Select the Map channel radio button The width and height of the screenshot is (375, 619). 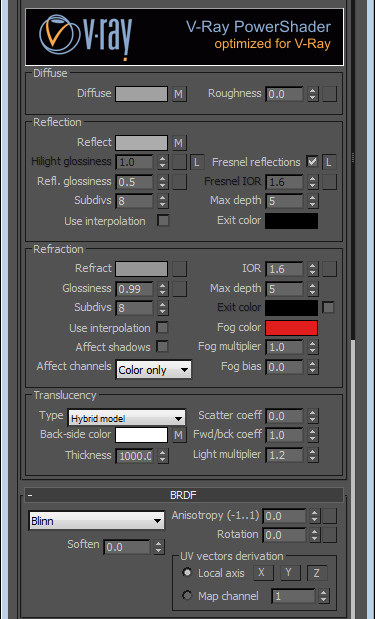coord(187,595)
